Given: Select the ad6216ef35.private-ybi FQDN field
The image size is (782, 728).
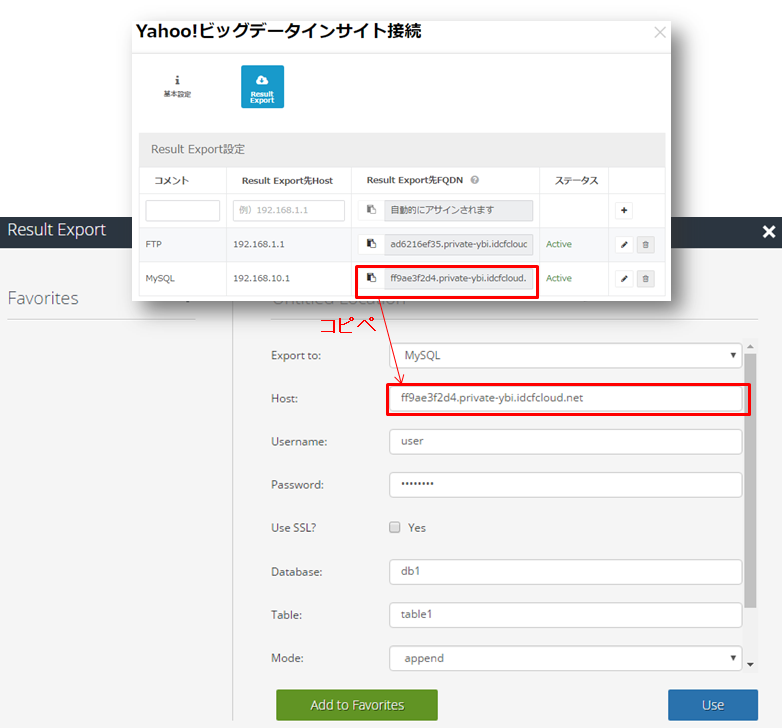Looking at the screenshot, I should coord(458,244).
